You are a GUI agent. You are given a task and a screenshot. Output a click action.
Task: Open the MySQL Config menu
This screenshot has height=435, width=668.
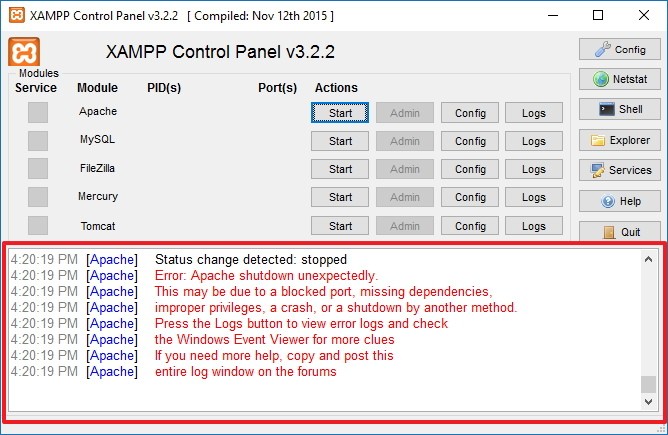[x=470, y=141]
